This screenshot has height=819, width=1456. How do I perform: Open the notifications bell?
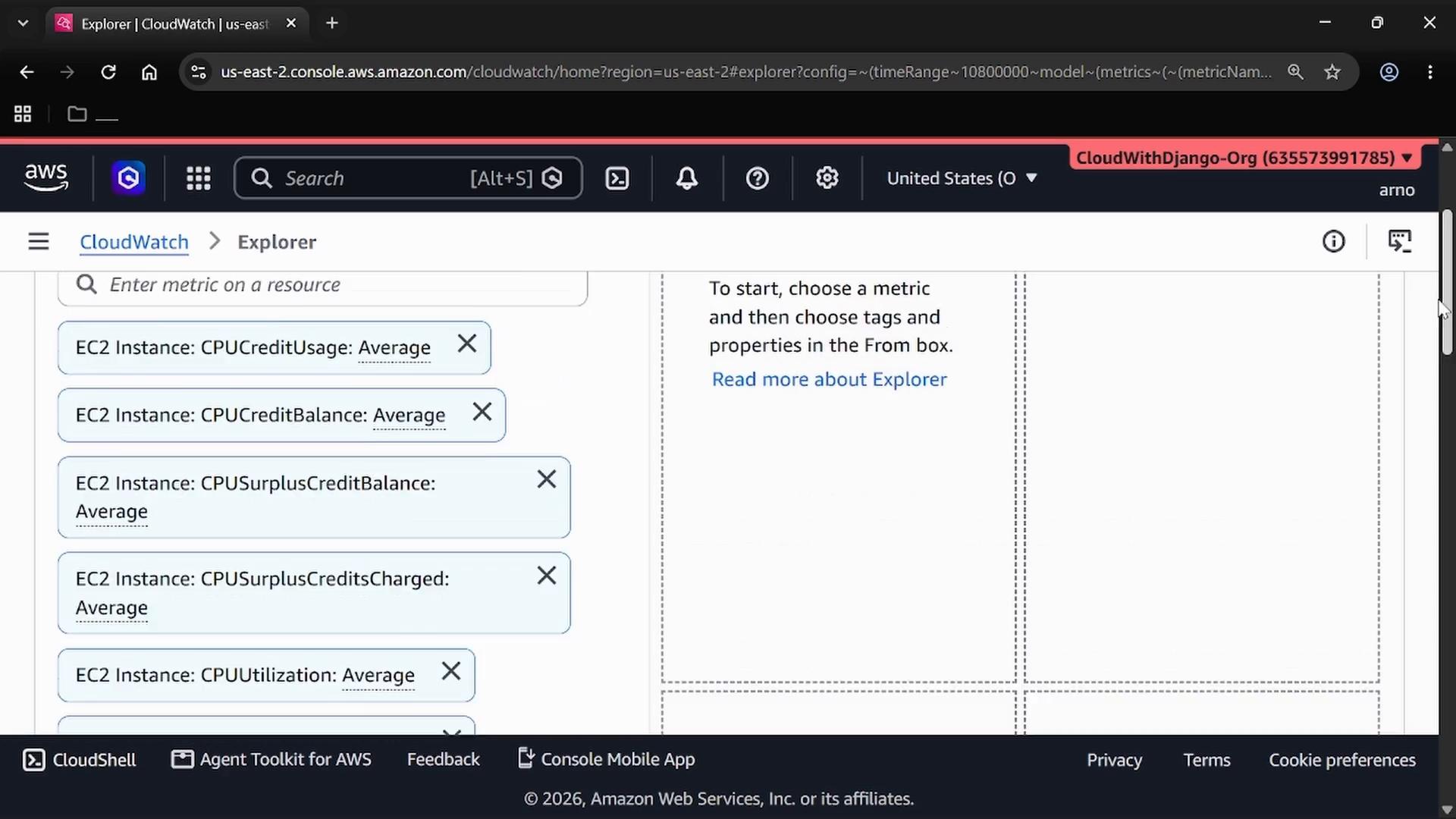(687, 178)
